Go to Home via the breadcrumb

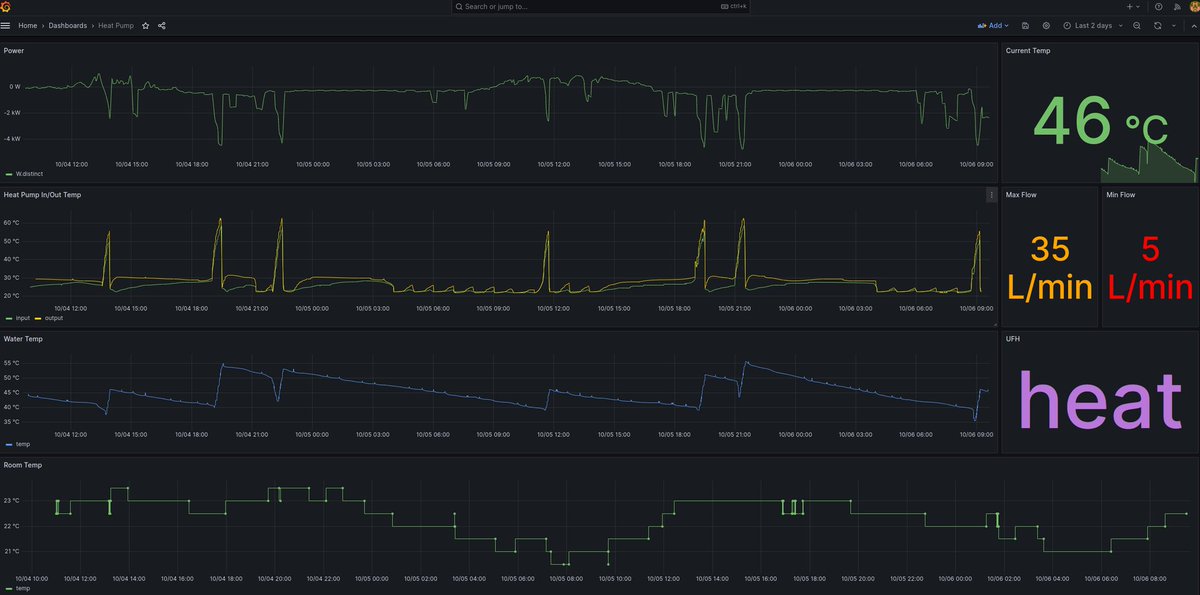pos(28,26)
